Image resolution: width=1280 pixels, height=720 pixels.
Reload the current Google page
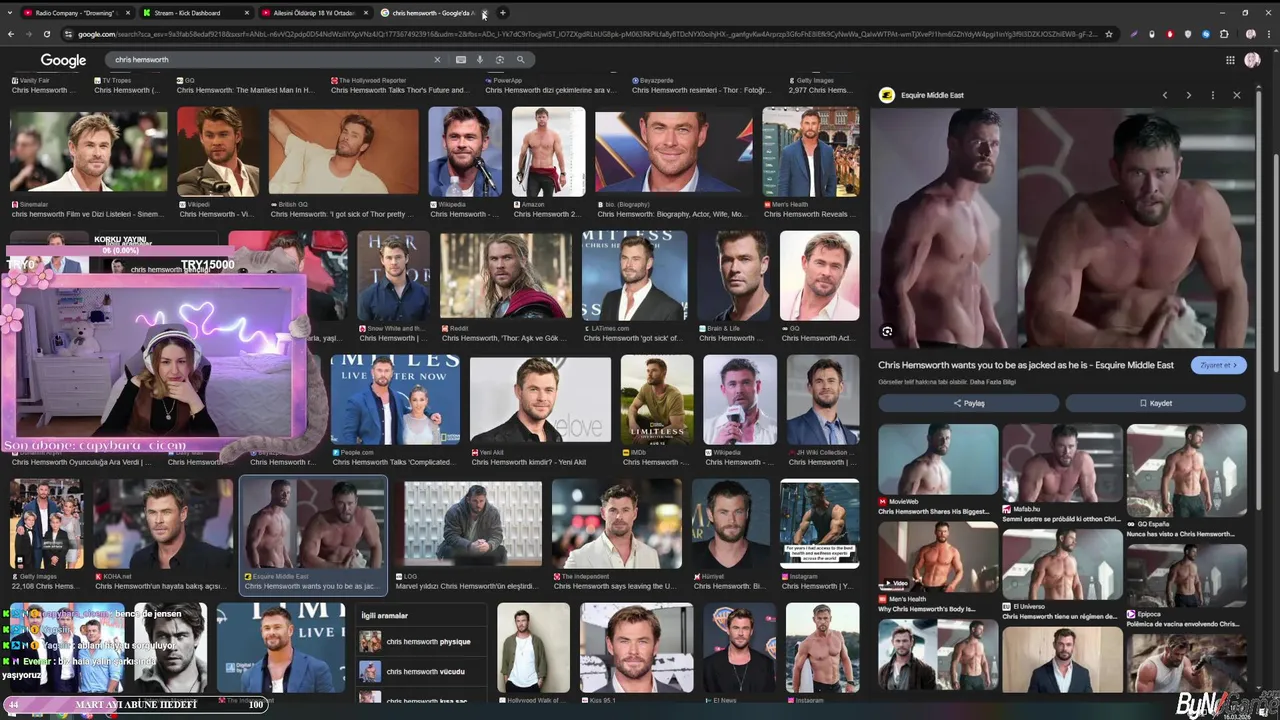46,34
